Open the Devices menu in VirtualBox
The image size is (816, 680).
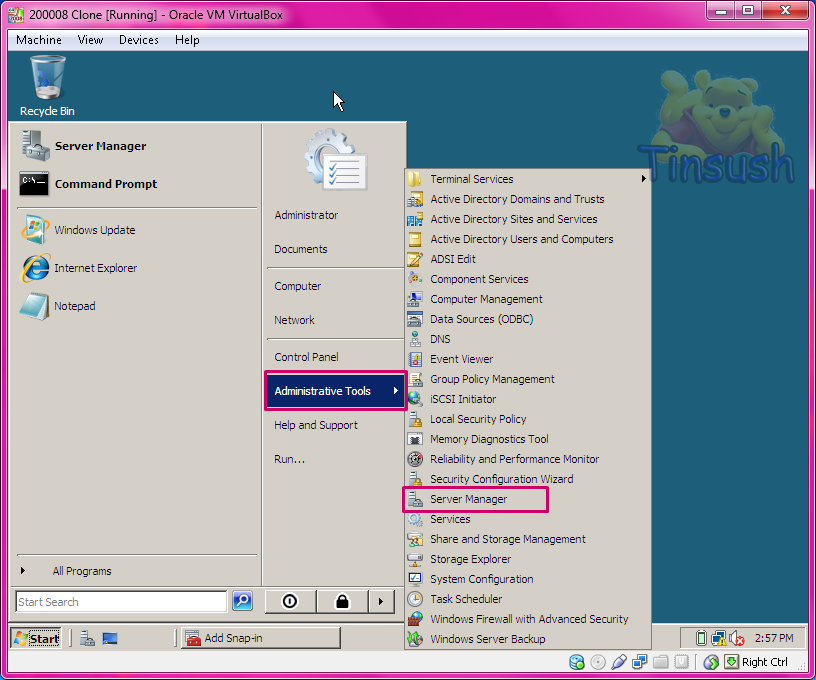[x=138, y=40]
